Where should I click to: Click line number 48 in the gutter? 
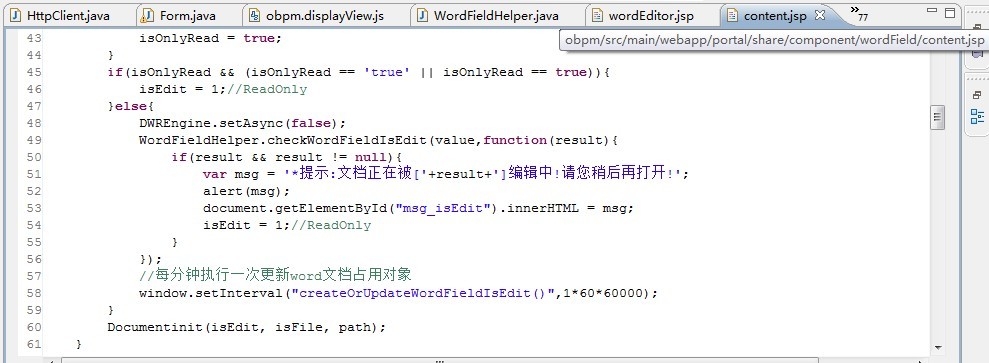click(33, 123)
